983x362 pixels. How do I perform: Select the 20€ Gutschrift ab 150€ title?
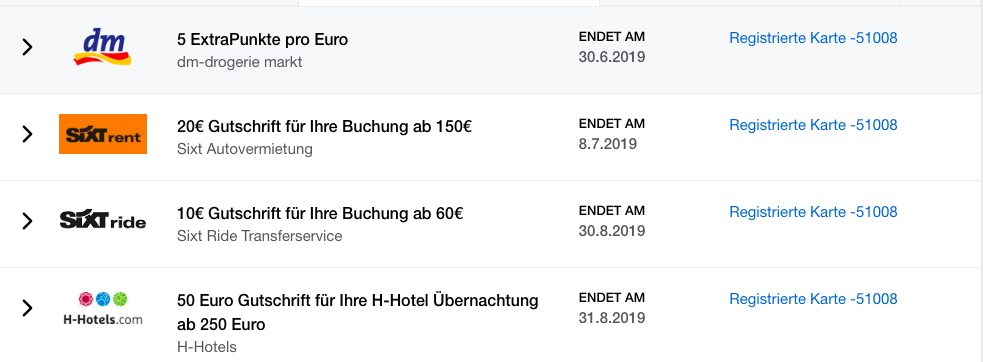click(325, 127)
